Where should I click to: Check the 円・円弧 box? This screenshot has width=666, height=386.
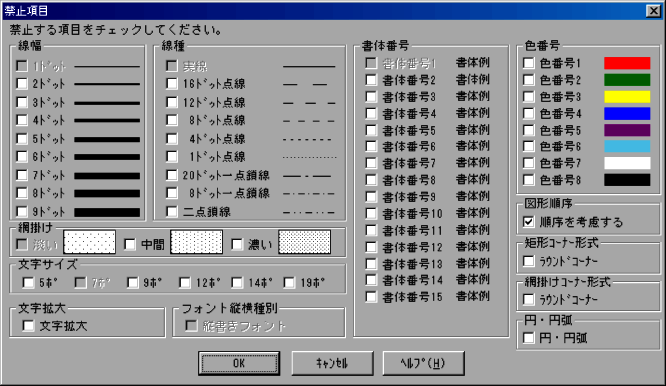point(528,338)
